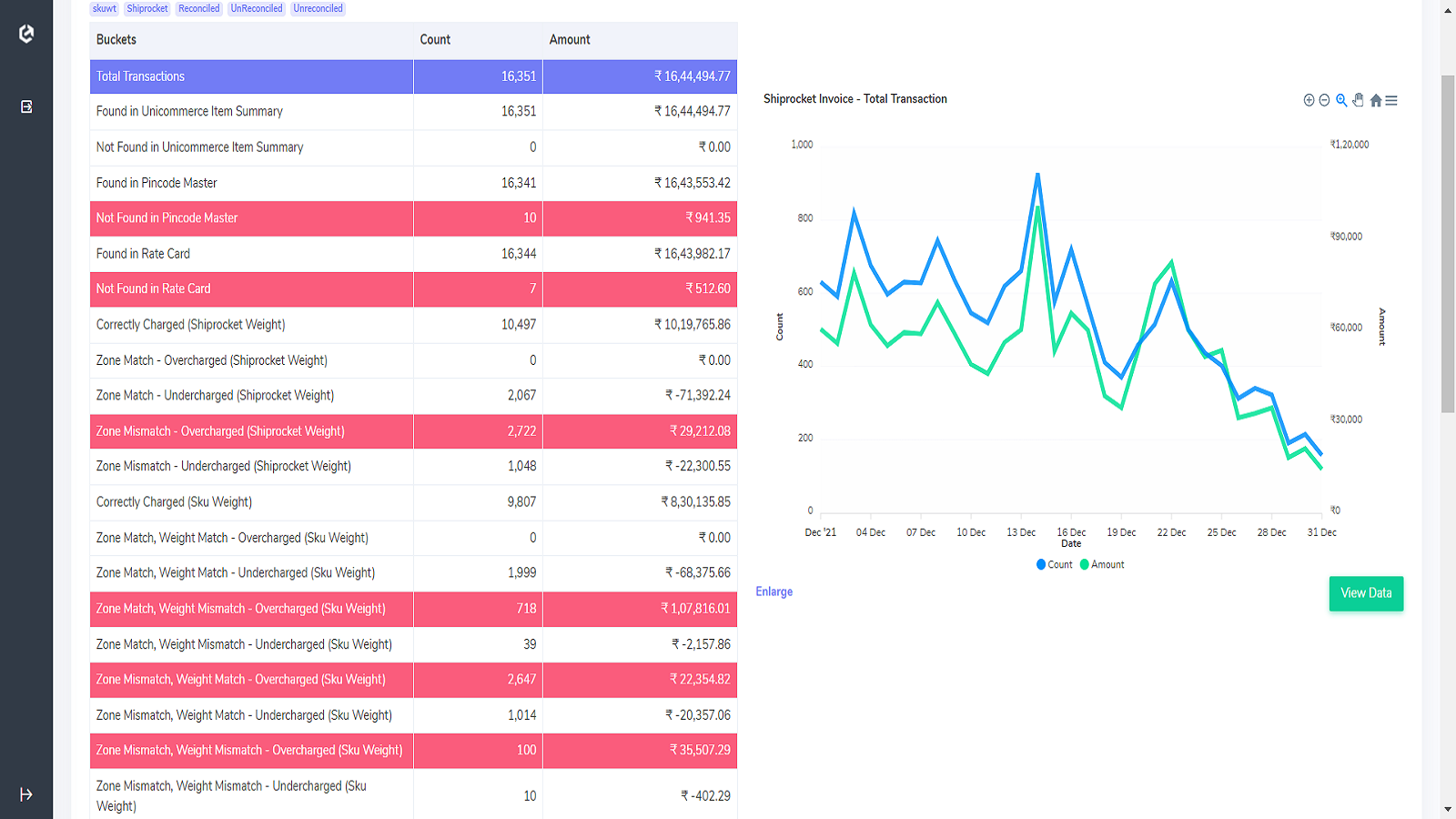This screenshot has height=819, width=1456.
Task: Click the app logo in sidebar
Action: 26,34
